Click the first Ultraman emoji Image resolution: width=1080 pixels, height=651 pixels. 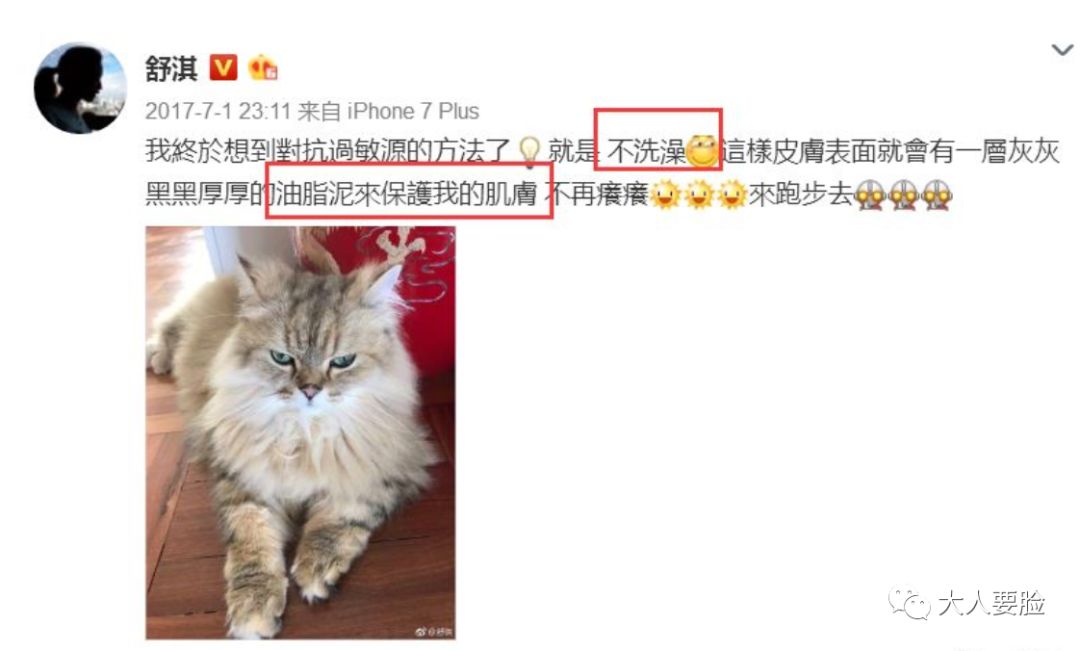click(x=870, y=195)
